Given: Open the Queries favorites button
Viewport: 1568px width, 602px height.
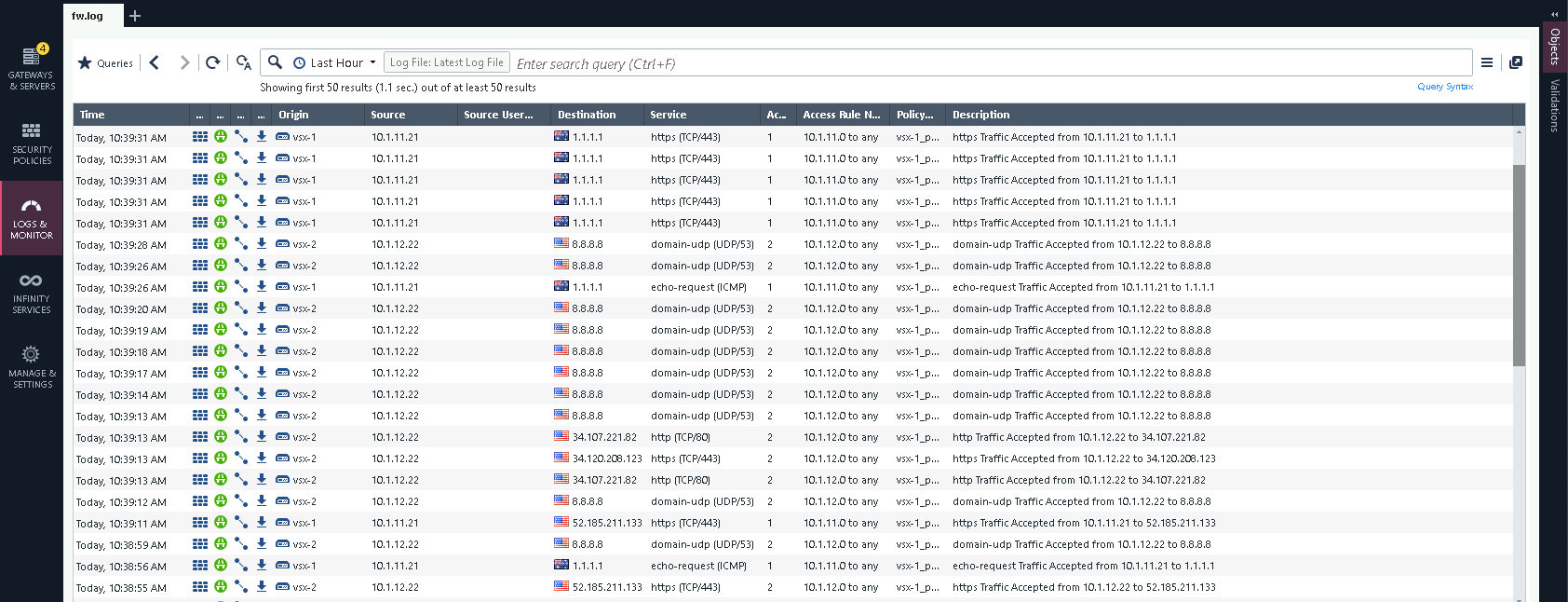Looking at the screenshot, I should click(105, 62).
